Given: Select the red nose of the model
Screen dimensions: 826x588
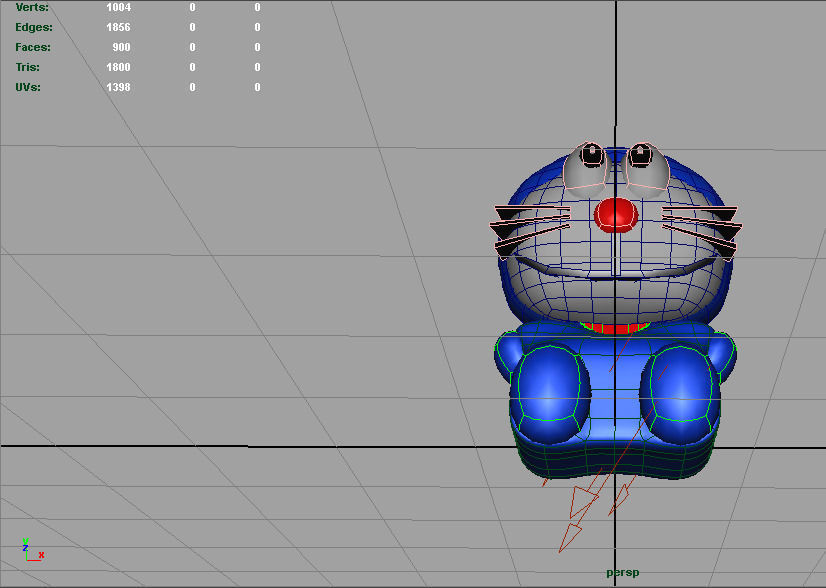Looking at the screenshot, I should pos(616,214).
